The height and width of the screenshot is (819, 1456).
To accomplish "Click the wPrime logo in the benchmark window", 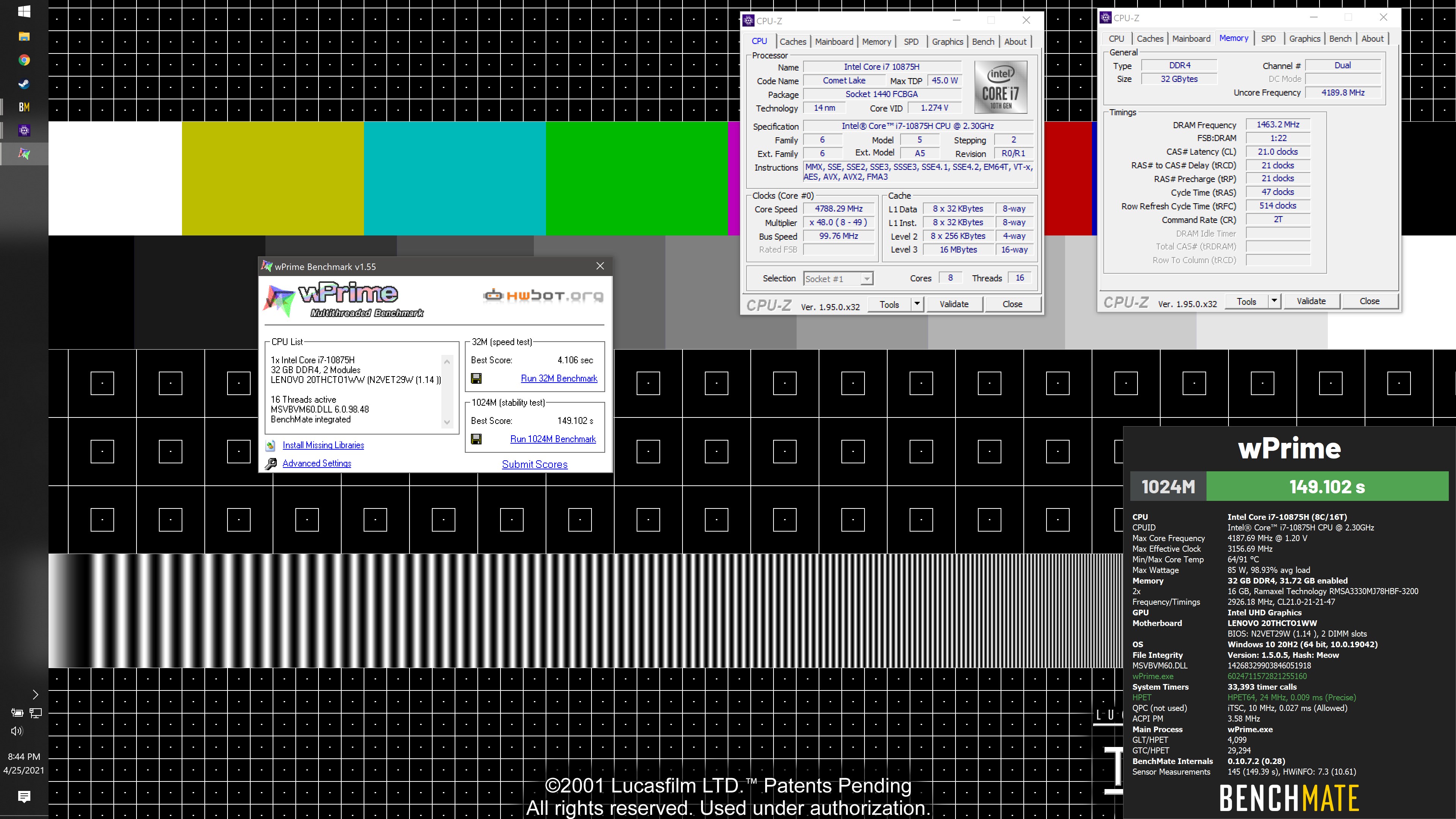I will click(344, 300).
